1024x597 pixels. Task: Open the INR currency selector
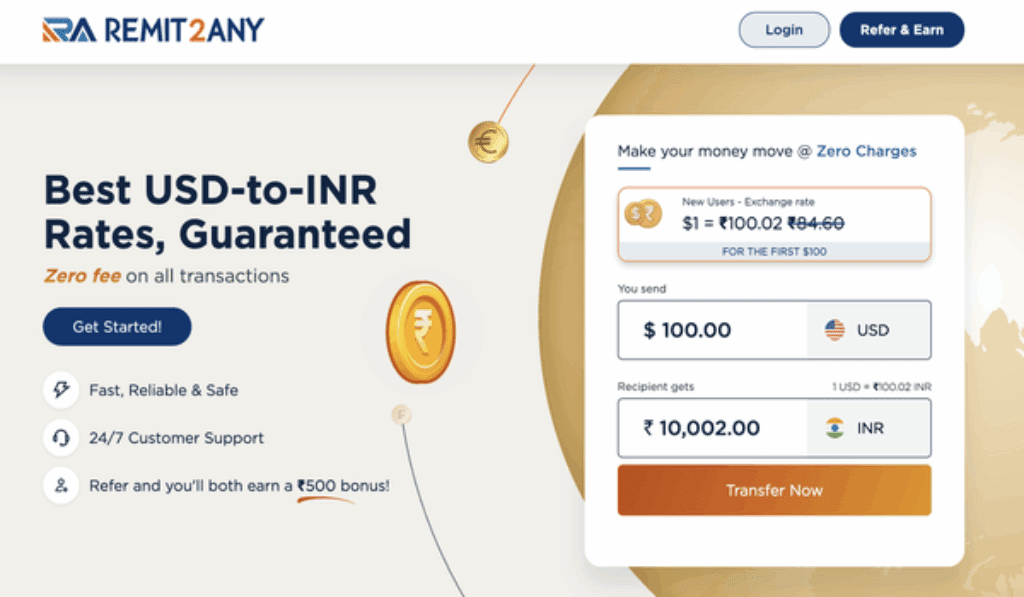(x=869, y=428)
